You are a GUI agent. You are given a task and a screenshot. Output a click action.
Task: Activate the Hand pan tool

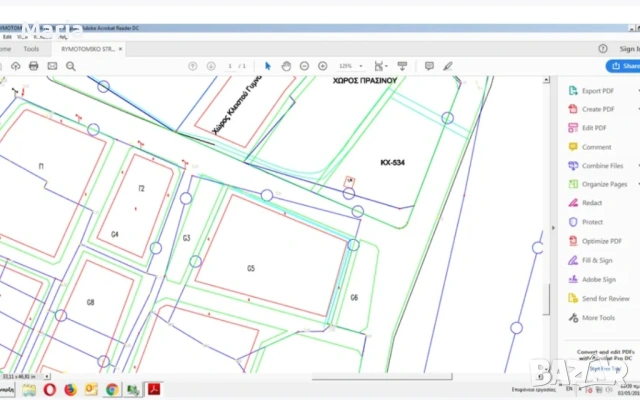coord(286,66)
